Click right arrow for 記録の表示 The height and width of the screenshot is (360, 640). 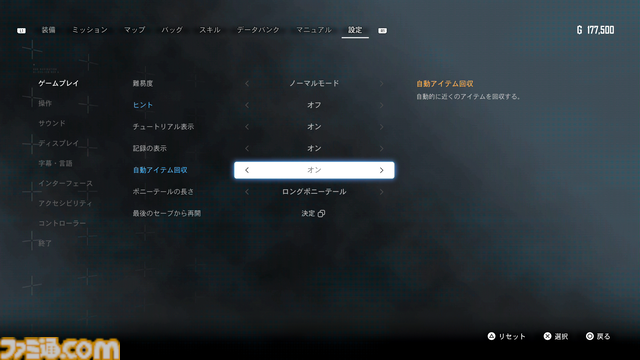click(x=381, y=148)
